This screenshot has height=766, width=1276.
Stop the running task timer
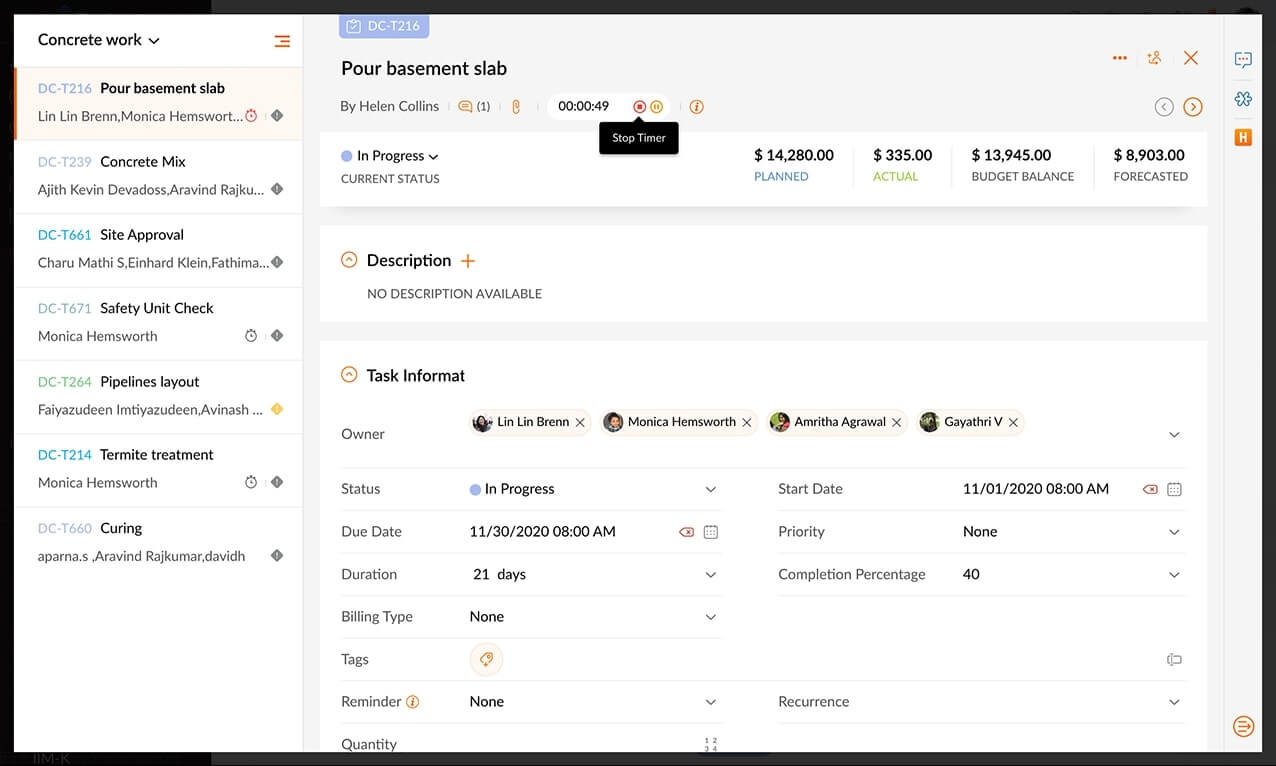coord(639,107)
